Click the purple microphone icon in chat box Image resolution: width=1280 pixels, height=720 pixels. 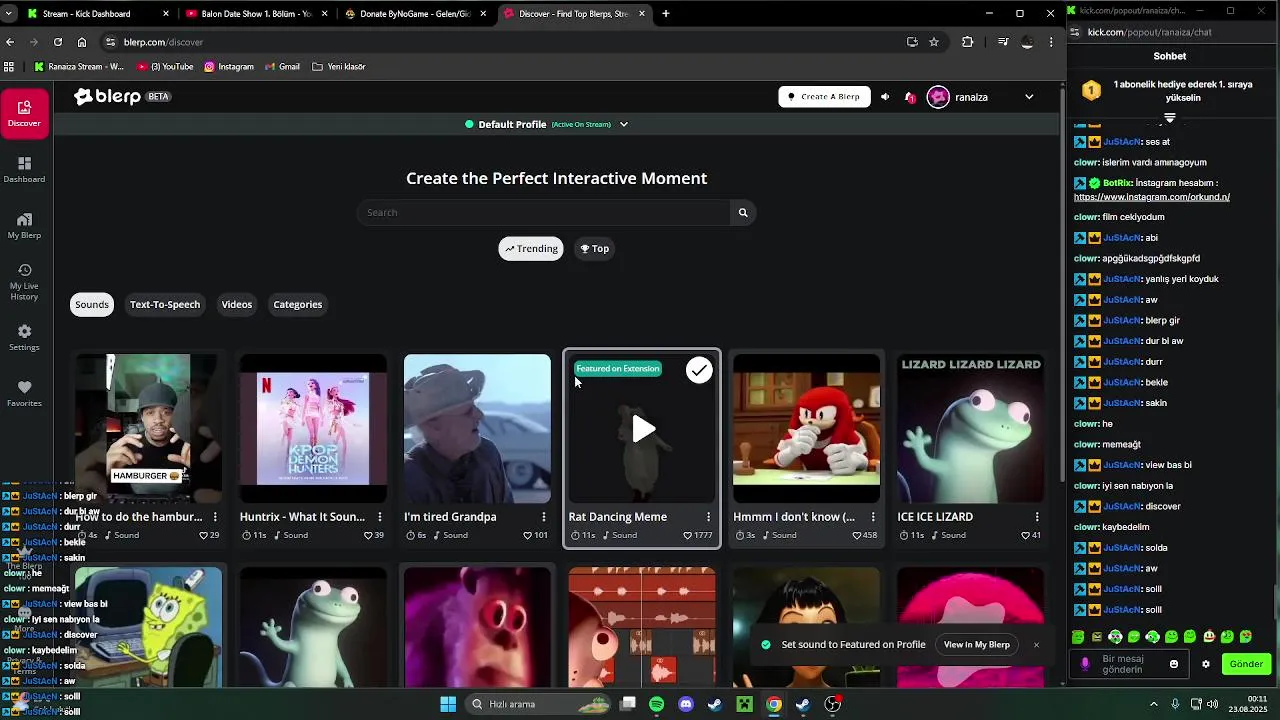1085,664
